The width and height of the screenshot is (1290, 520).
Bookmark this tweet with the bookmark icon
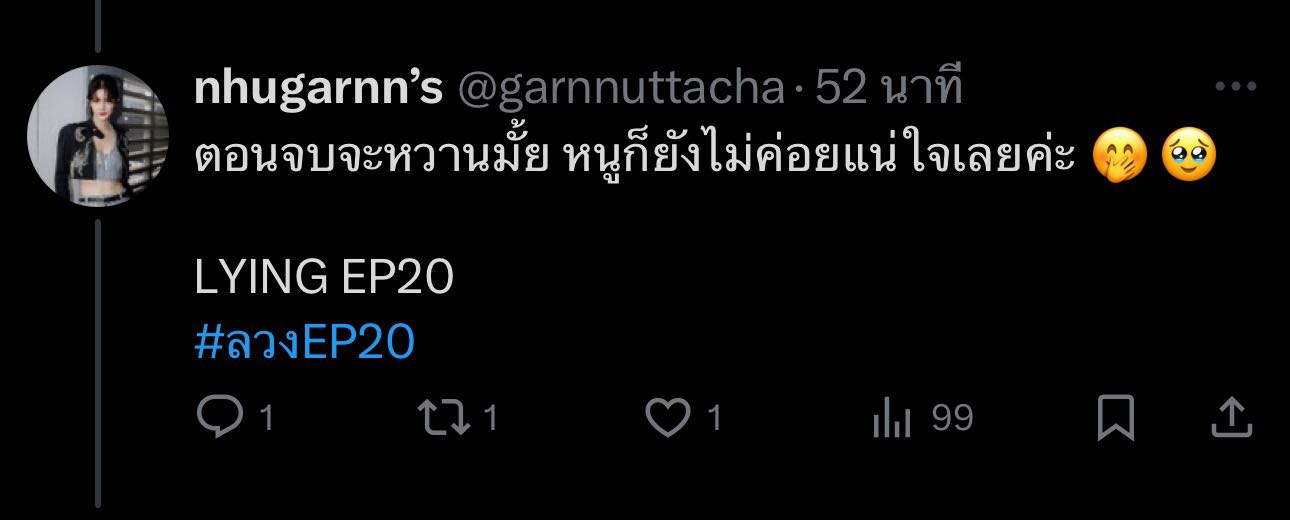coord(1115,418)
